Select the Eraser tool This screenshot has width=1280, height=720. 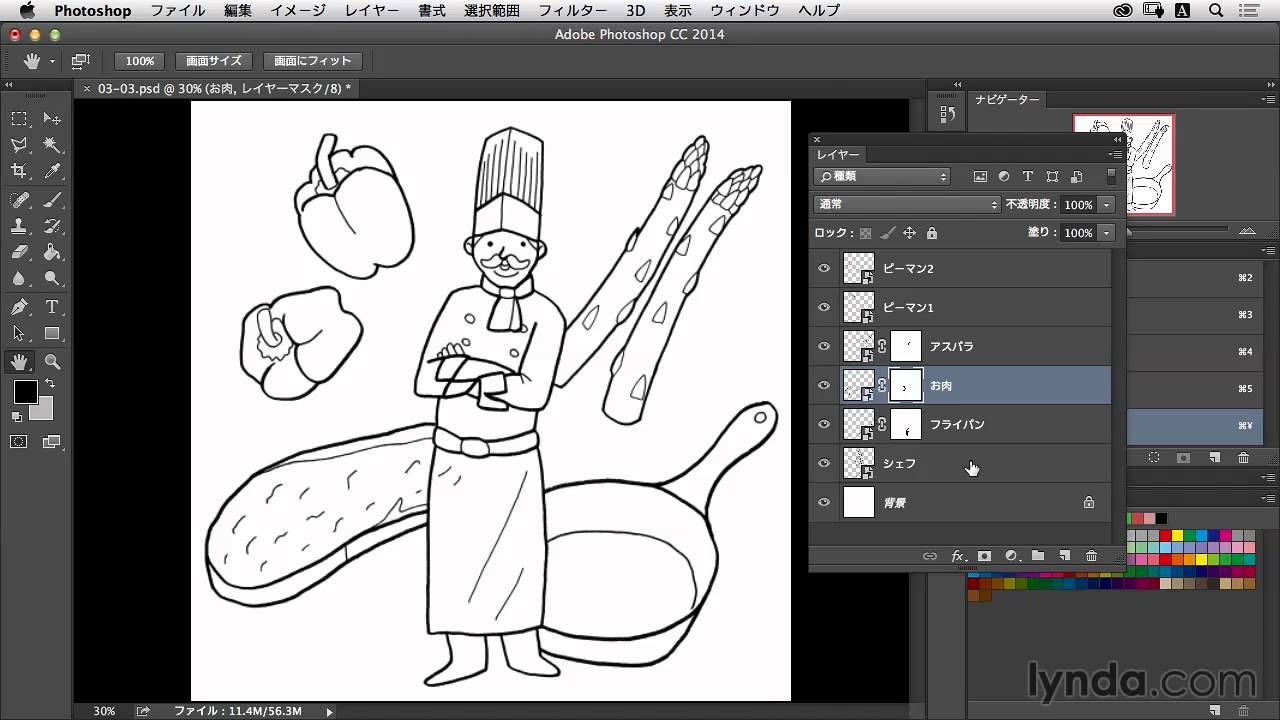[19, 252]
